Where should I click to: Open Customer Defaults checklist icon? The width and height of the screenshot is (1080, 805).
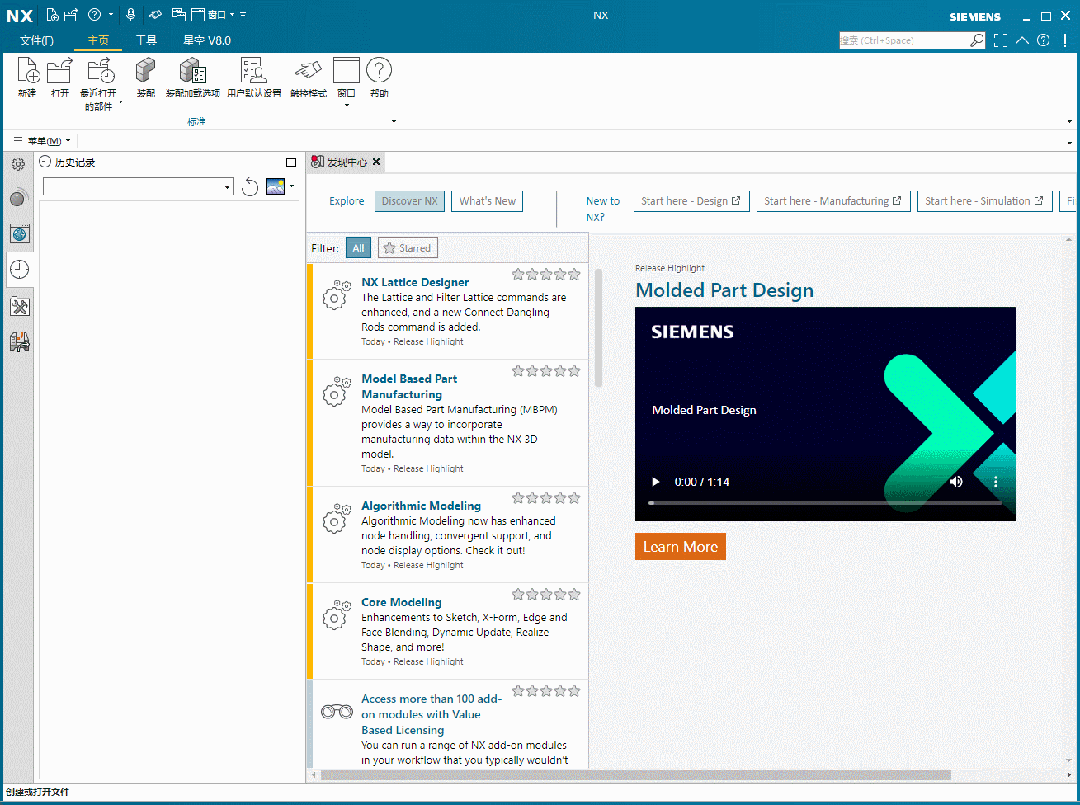pyautogui.click(x=253, y=71)
